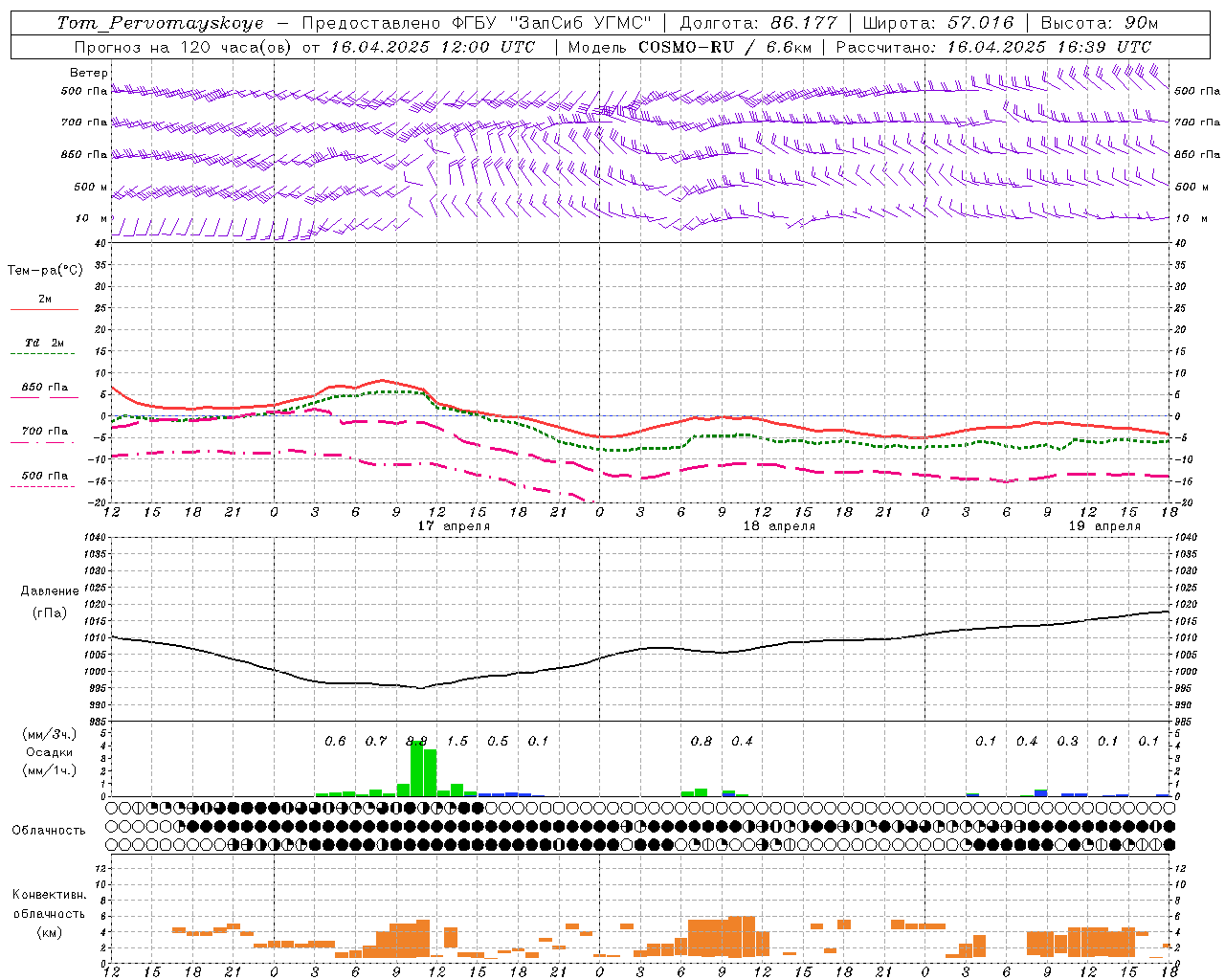Click the date label "19 апреля"

1104,526
